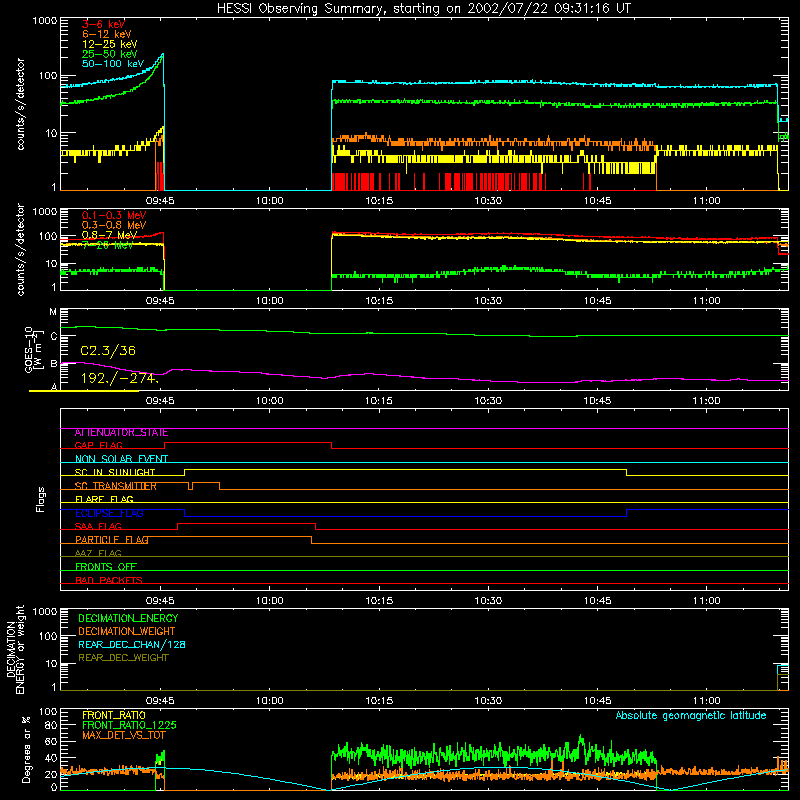Click the REAR_DEC_WEIGHT legend label
Image resolution: width=800 pixels, height=800 pixels.
pos(123,658)
